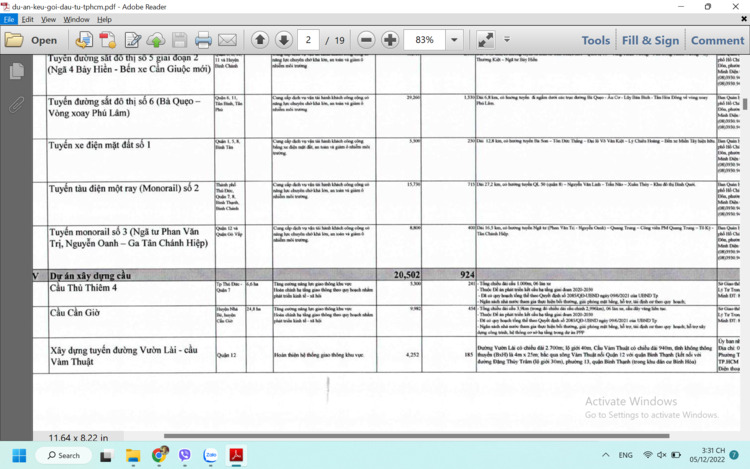Zoom out with the minus button
The image size is (750, 469).
(366, 40)
